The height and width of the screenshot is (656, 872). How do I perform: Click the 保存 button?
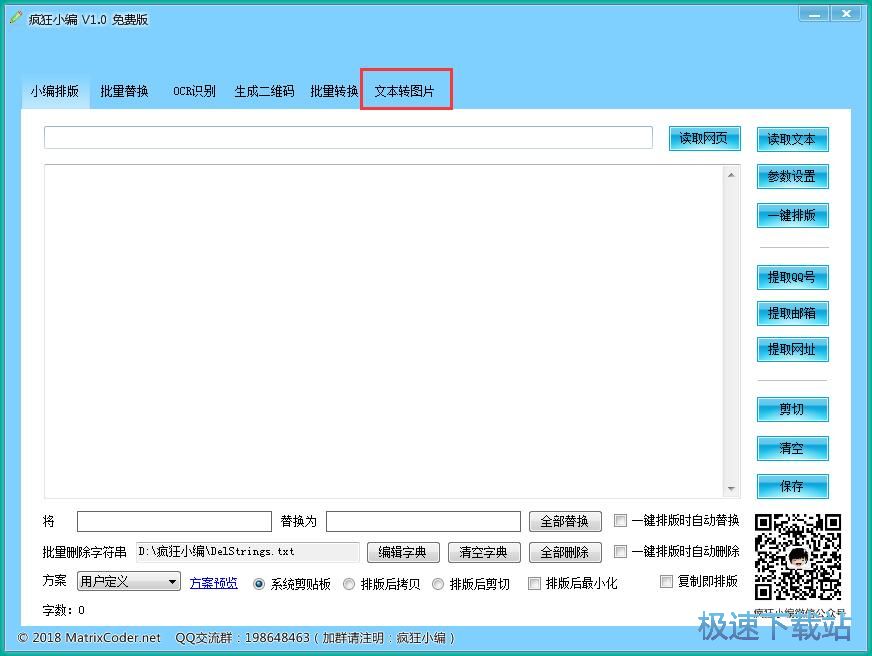tap(792, 487)
